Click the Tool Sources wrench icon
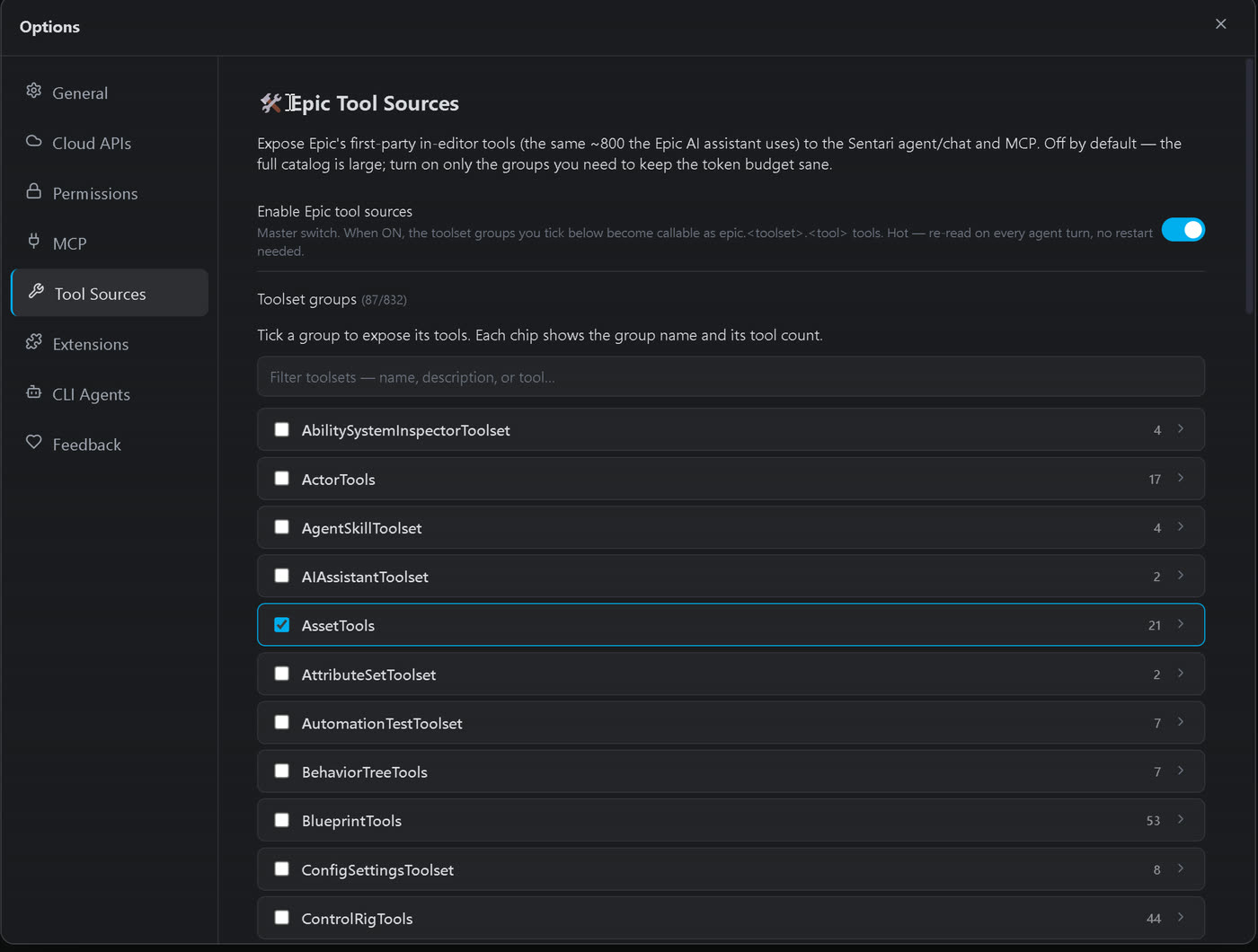The width and height of the screenshot is (1258, 952). click(36, 292)
